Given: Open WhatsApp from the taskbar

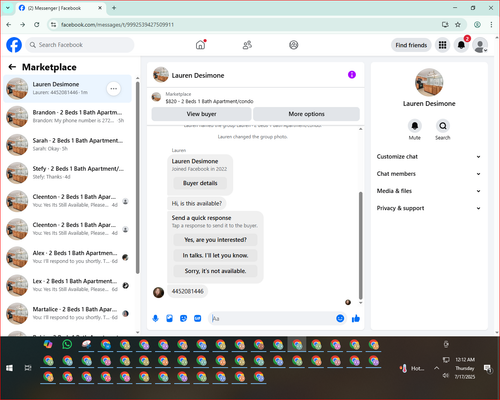Looking at the screenshot, I should click(67, 344).
